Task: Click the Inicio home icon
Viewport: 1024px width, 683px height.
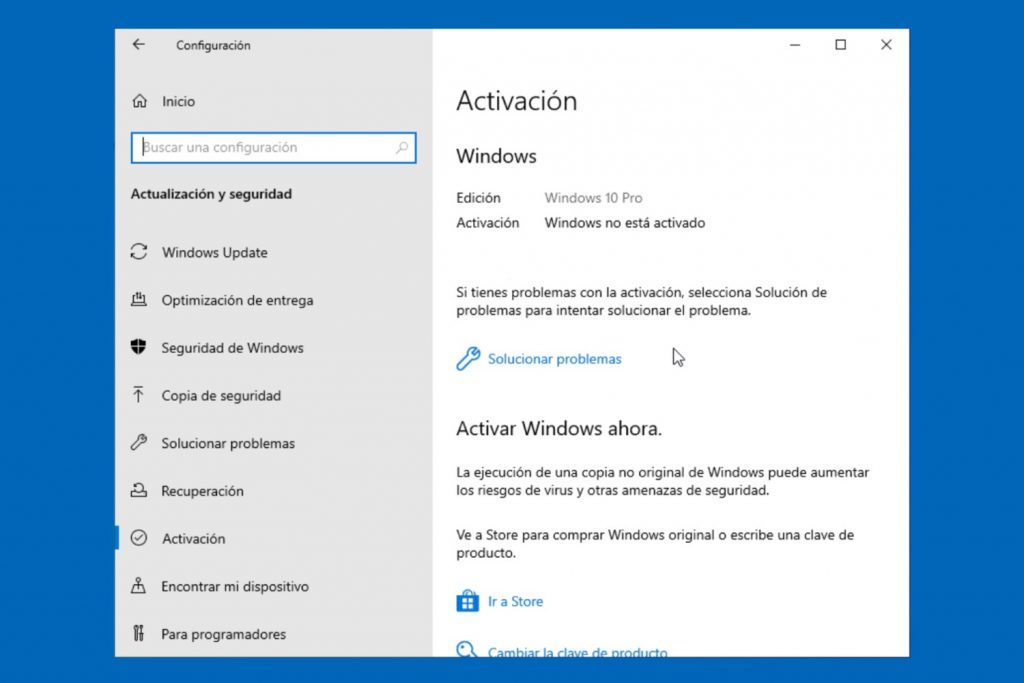Action: 139,101
